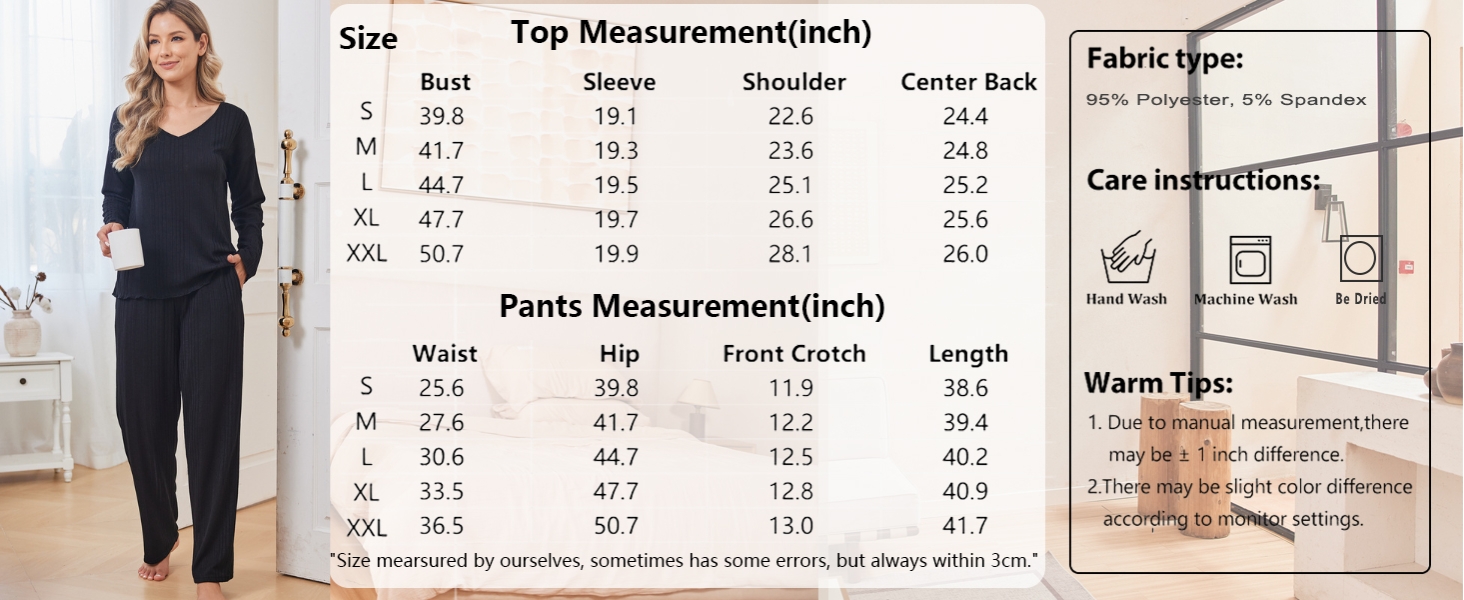This screenshot has height=600, width=1464.
Task: Click the Size label above the chart
Action: click(x=368, y=39)
